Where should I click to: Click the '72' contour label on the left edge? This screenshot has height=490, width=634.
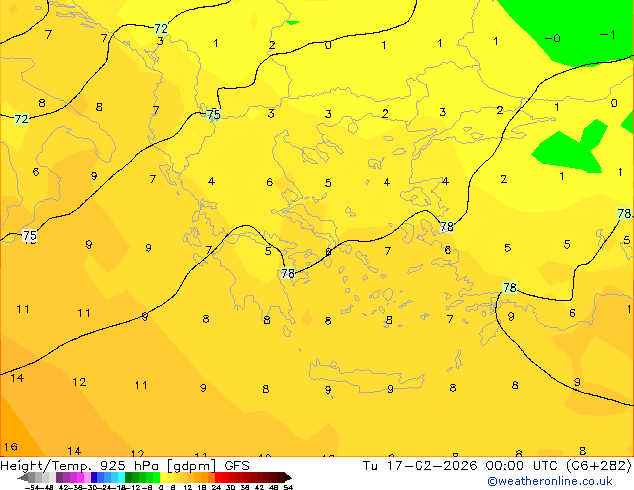coord(21,119)
